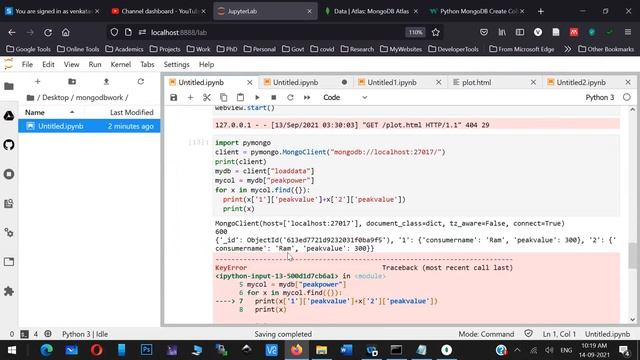The height and width of the screenshot is (360, 640).
Task: Click the Python 3 kernel name
Action: tap(600, 98)
